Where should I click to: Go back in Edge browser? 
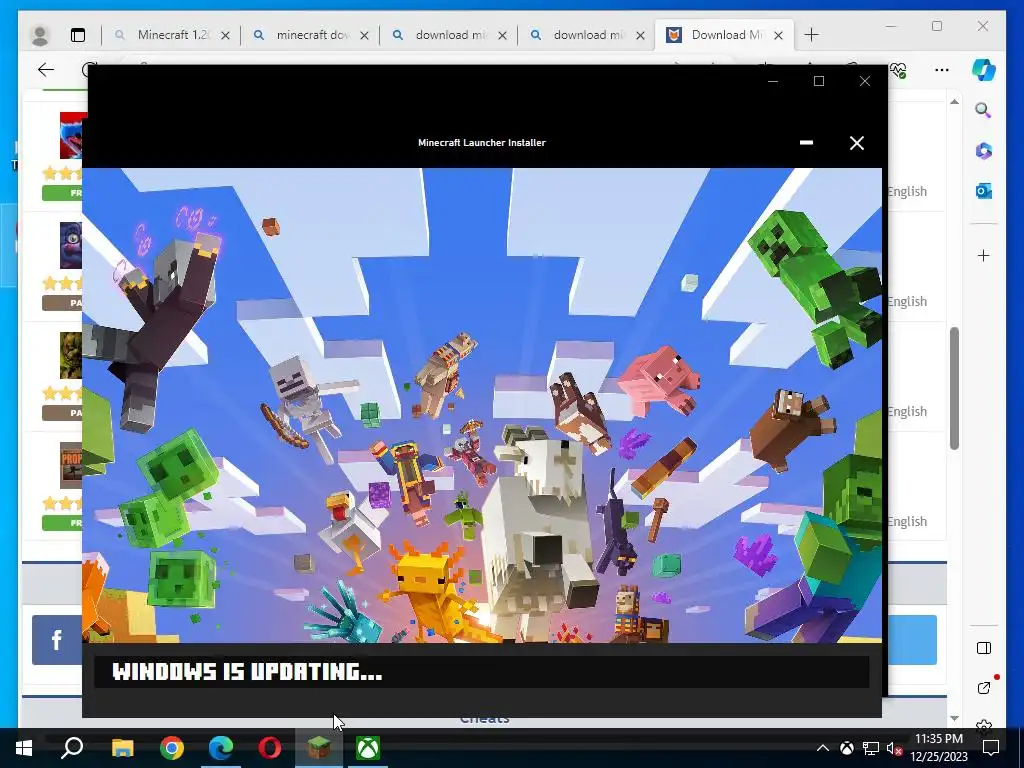46,70
